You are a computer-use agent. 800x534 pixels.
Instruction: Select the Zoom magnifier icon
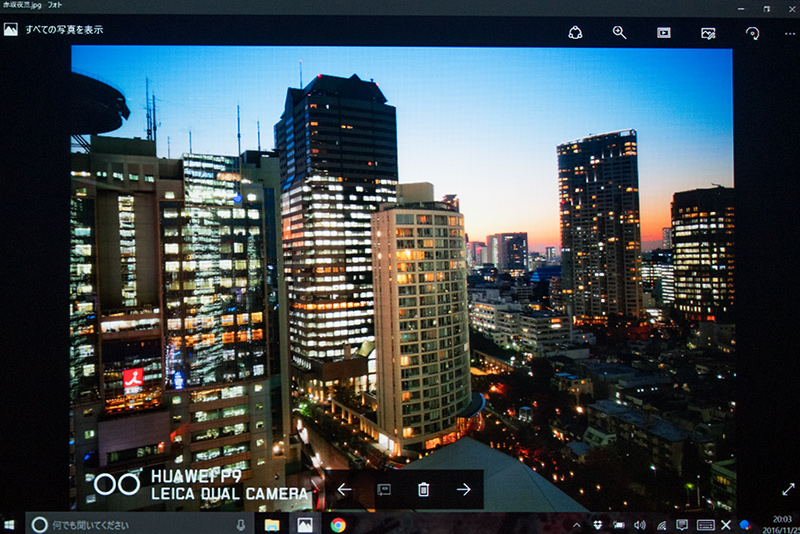click(x=619, y=33)
